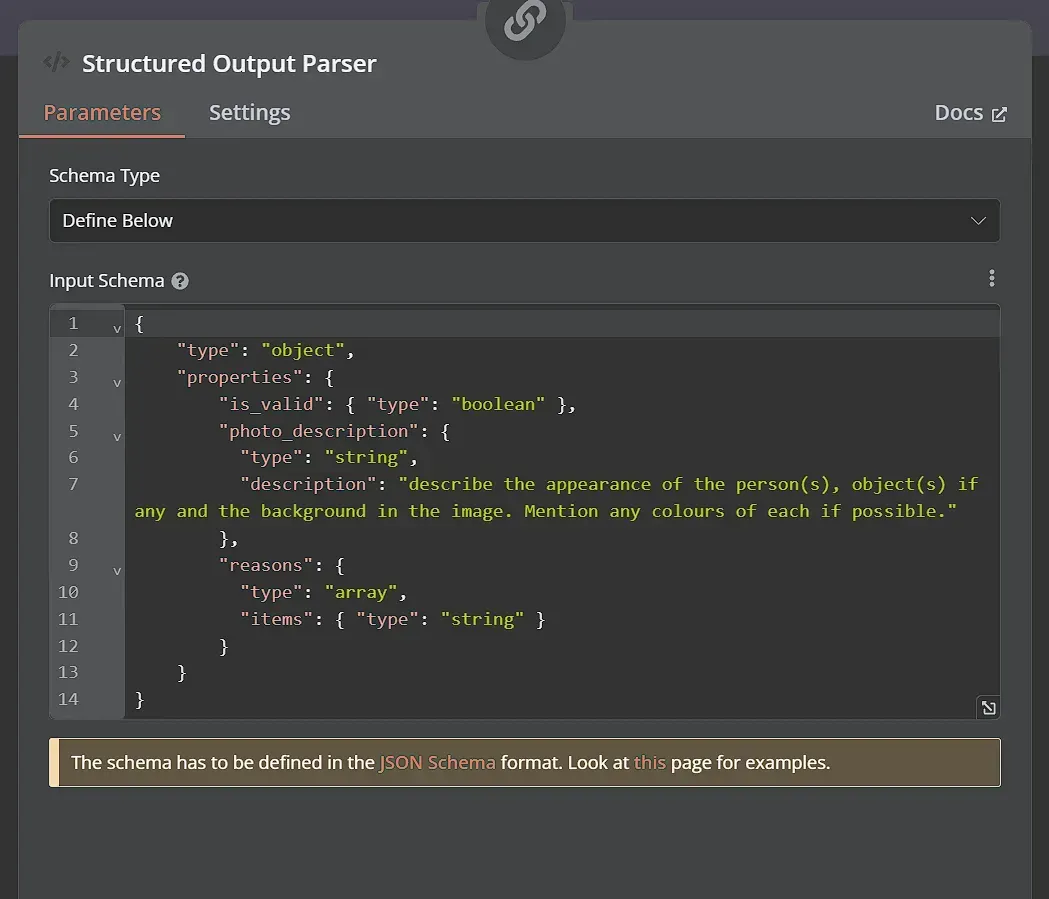Open the Docs external link
1049x899 pixels.
coord(970,113)
